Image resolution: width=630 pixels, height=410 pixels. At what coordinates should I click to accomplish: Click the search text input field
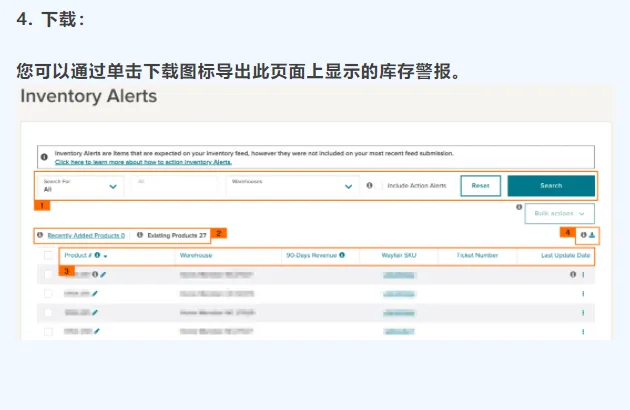(x=175, y=186)
